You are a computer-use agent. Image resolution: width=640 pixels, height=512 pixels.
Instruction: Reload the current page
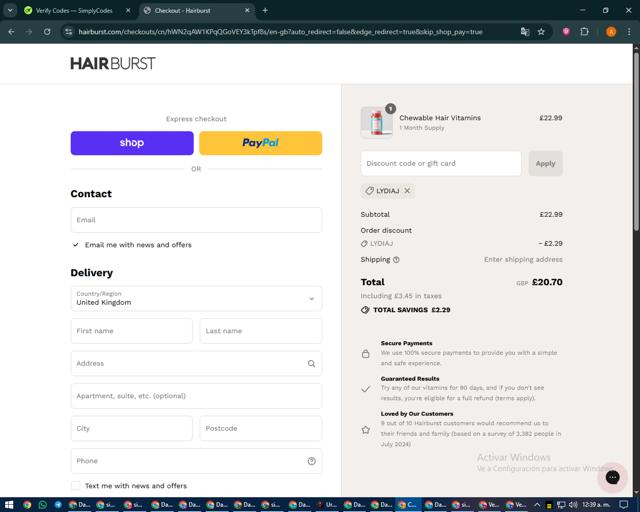(47, 32)
